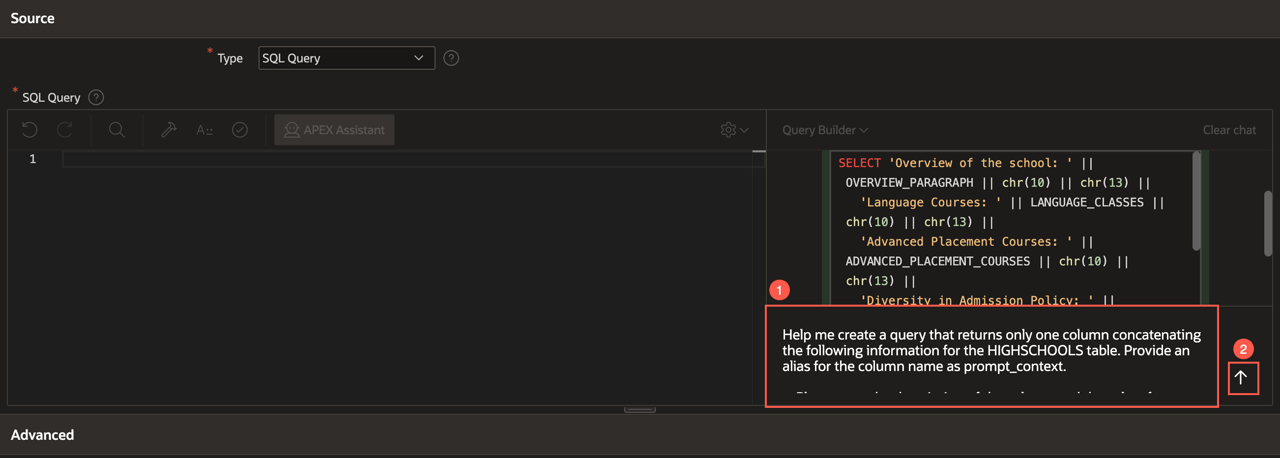
Task: Toggle the APEX Assistant panel
Action: (335, 130)
